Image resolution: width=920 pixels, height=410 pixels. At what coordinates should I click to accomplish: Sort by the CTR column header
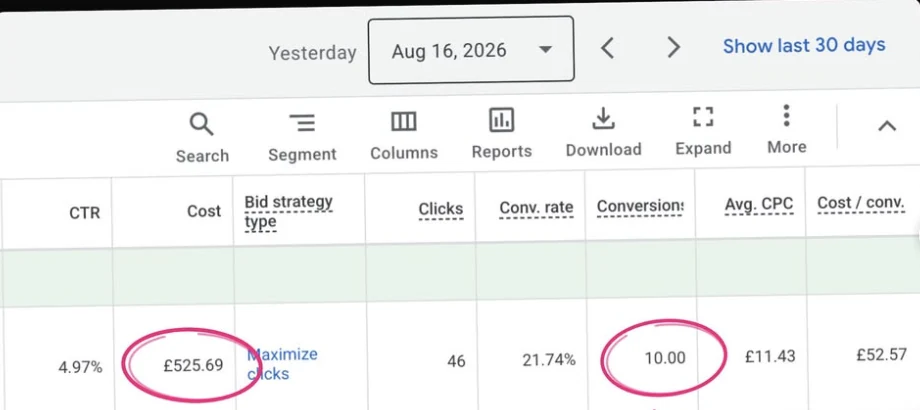point(84,213)
